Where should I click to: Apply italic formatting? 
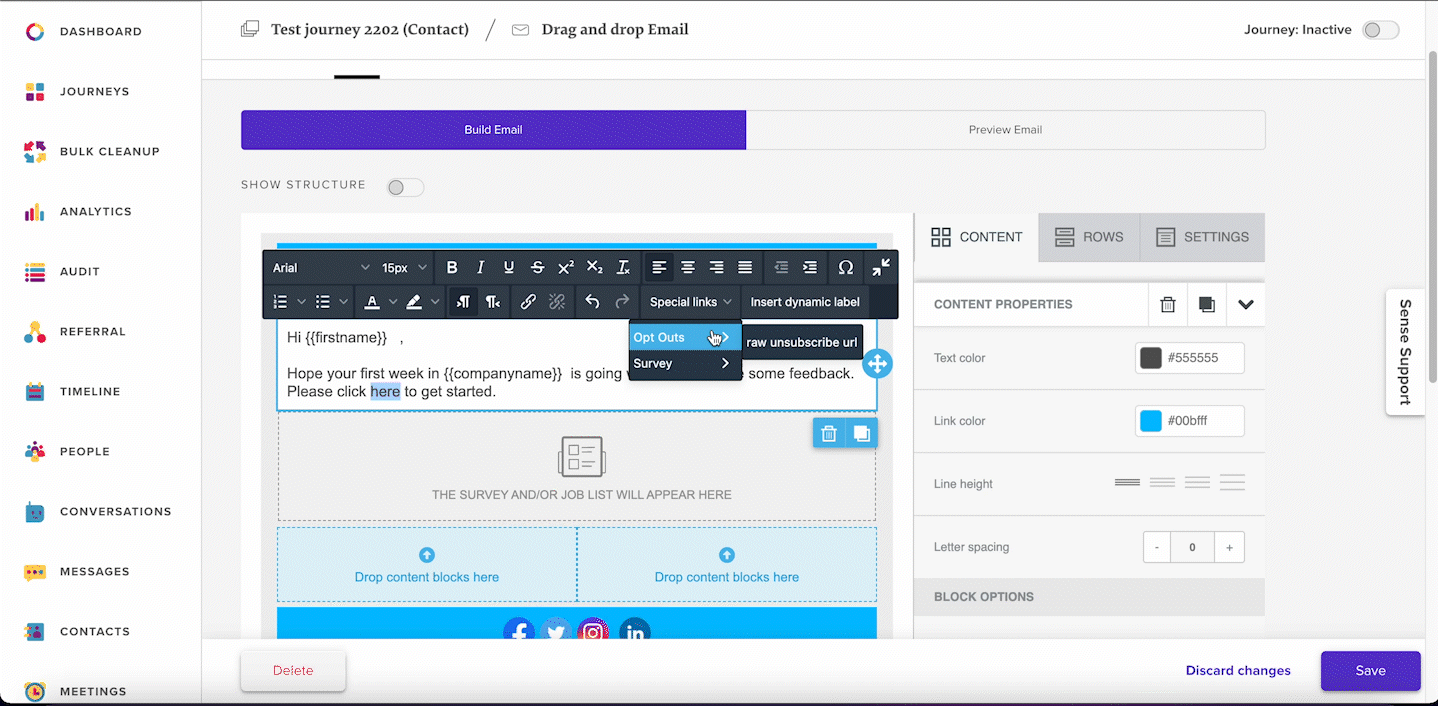(481, 268)
